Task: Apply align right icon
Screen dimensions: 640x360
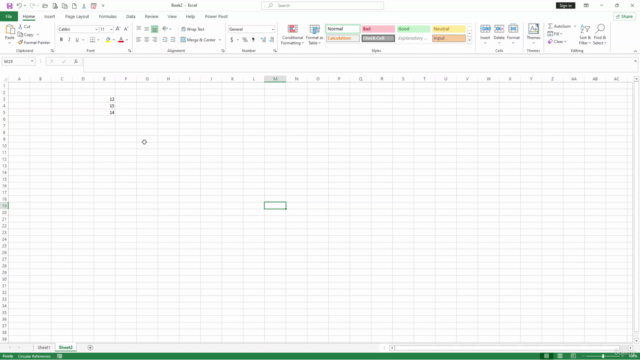Action: 154,40
